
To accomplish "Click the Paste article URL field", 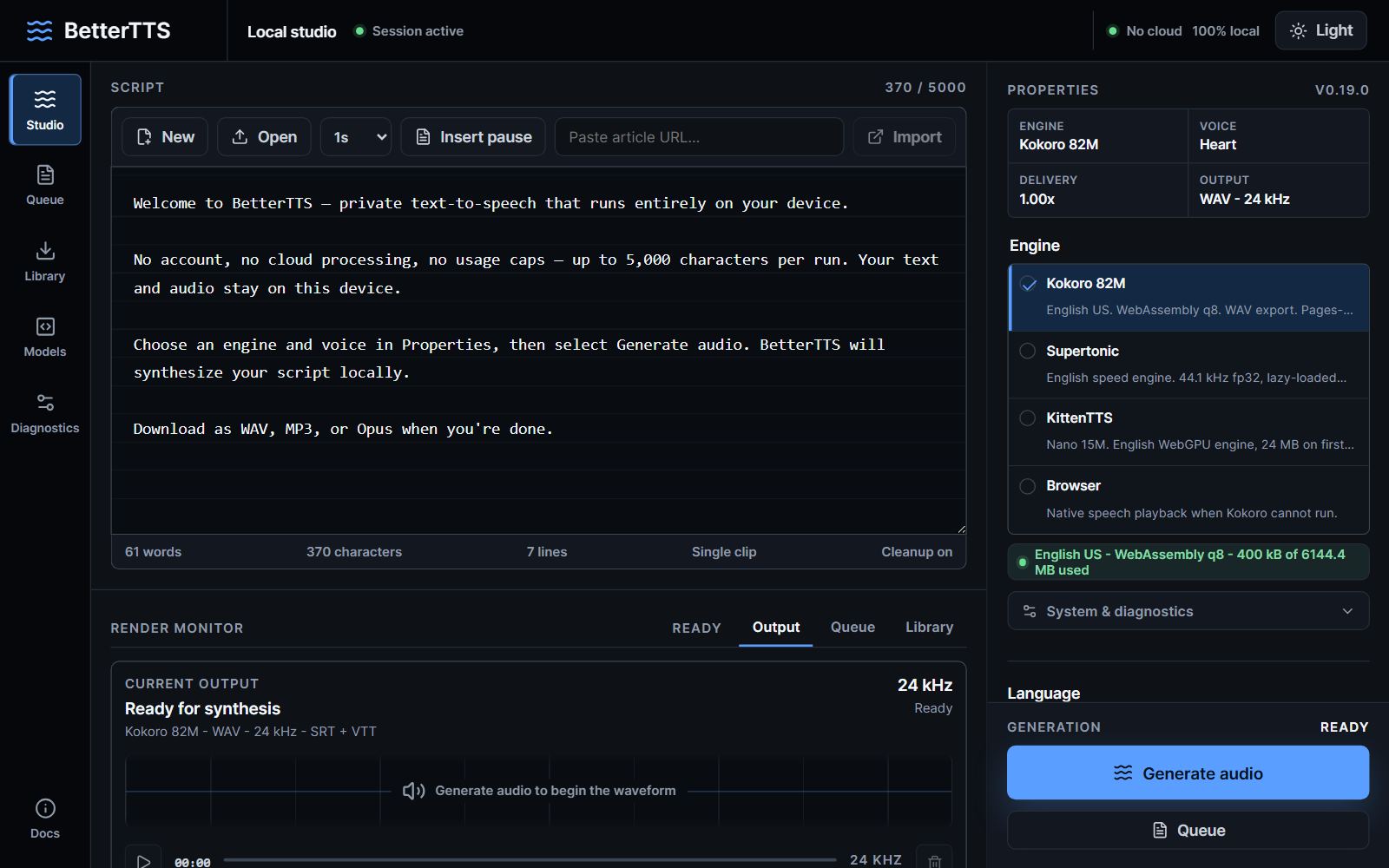I will point(699,137).
